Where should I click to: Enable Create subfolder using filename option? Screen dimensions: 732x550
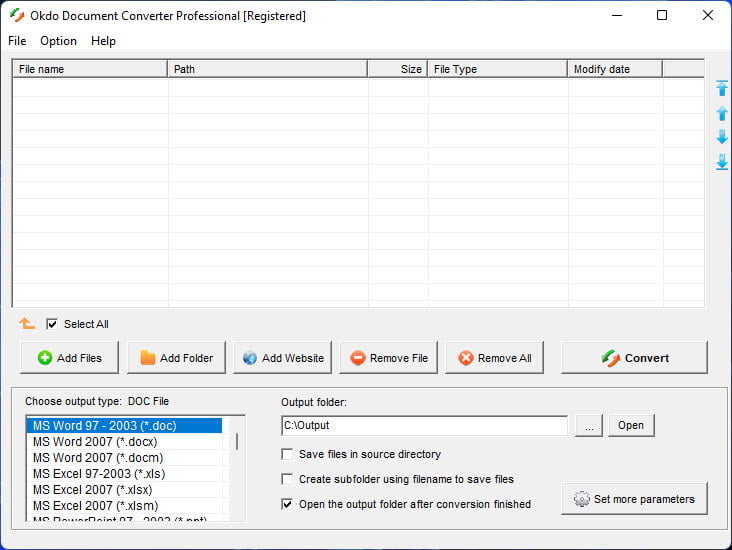287,479
